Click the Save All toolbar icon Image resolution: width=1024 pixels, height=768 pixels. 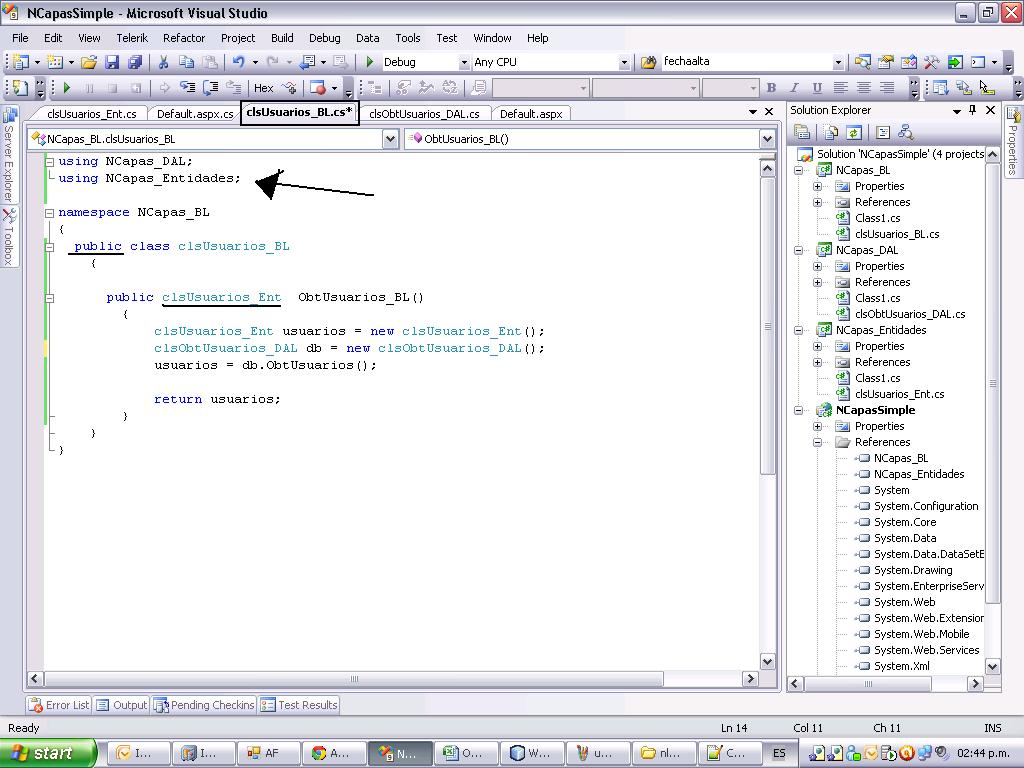pos(136,61)
